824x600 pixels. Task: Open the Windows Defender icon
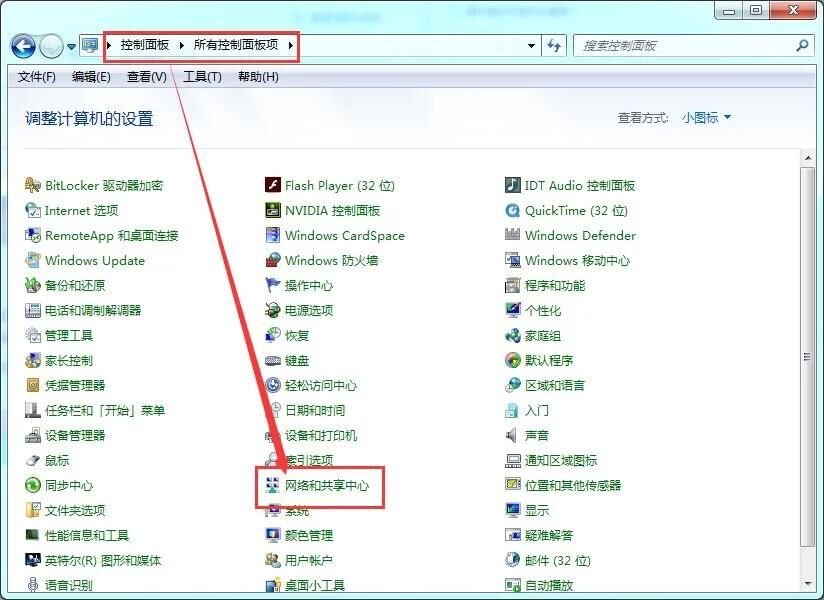click(x=512, y=235)
